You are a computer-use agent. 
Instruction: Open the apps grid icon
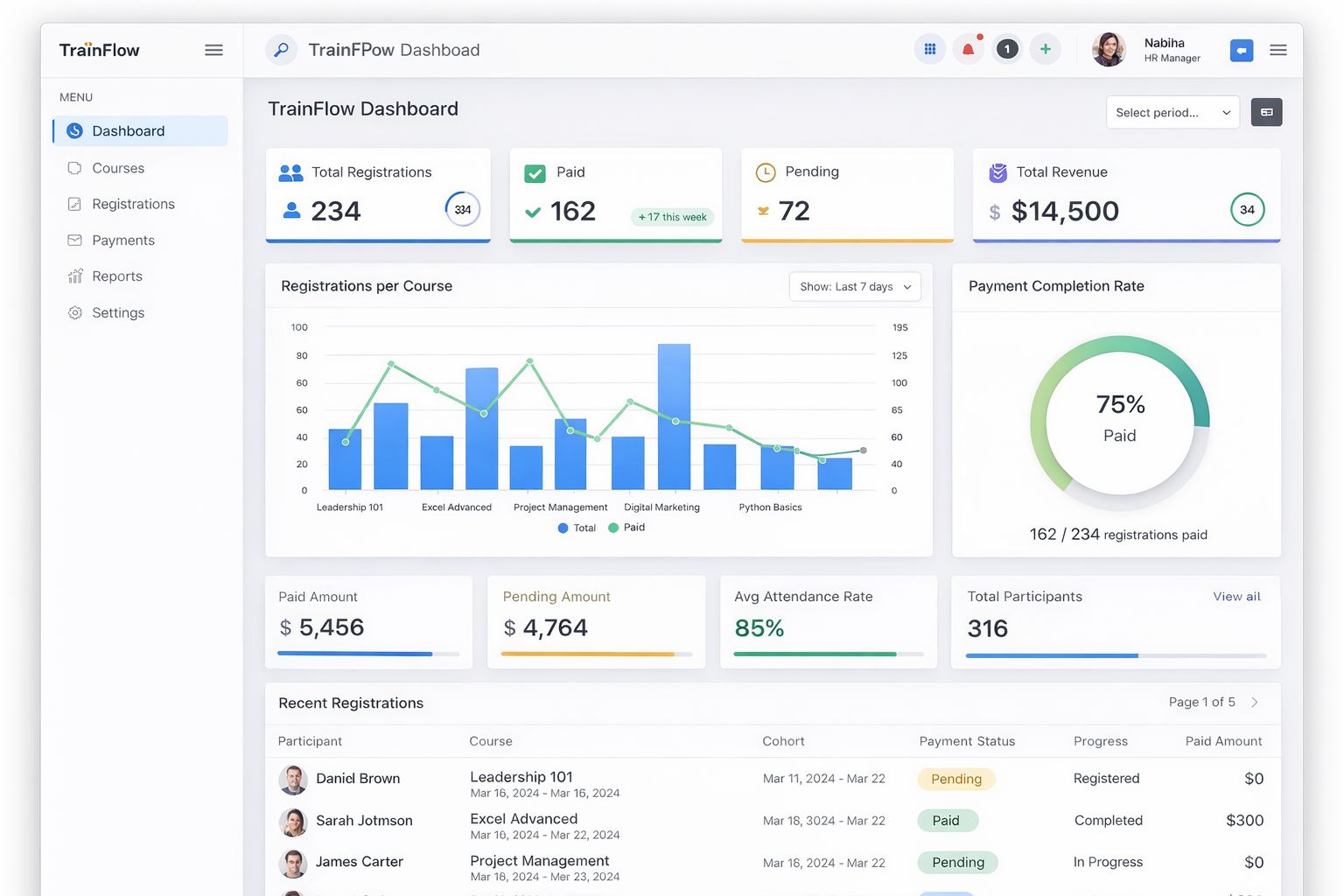click(930, 50)
